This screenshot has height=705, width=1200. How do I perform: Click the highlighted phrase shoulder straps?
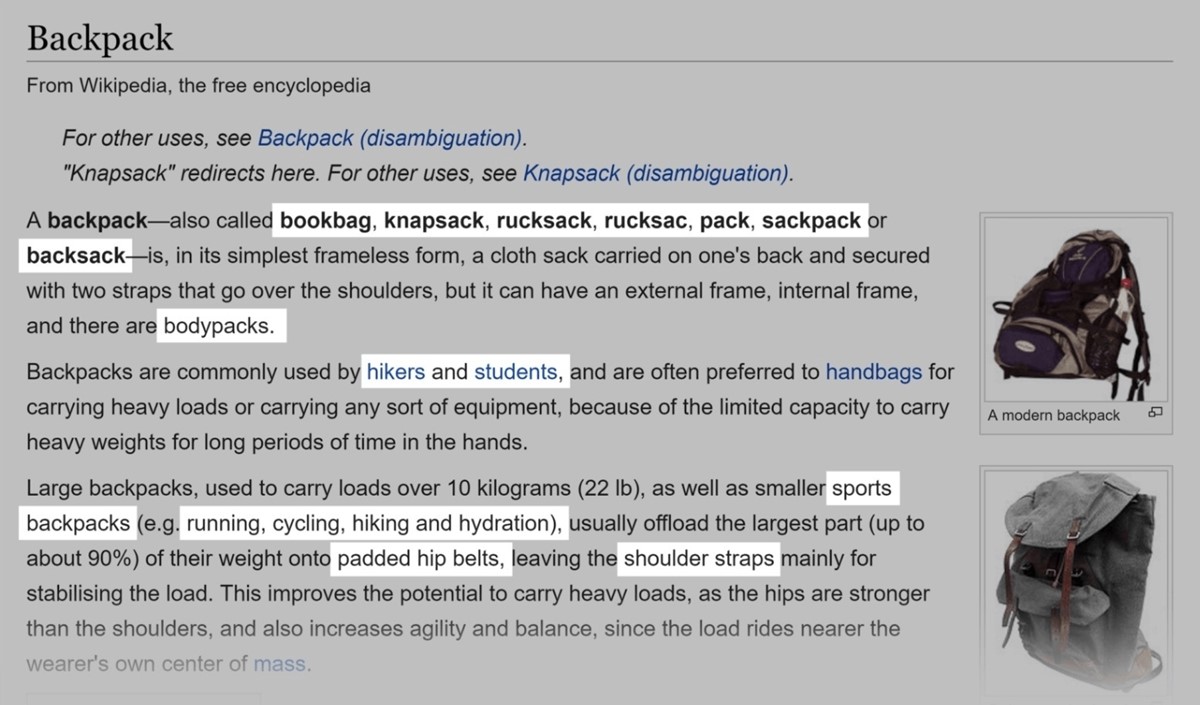click(699, 558)
